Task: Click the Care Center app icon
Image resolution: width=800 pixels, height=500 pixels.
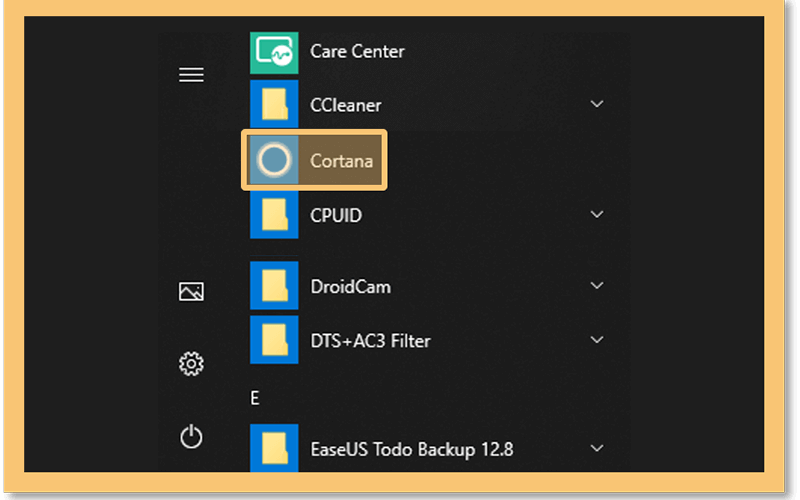Action: click(274, 53)
